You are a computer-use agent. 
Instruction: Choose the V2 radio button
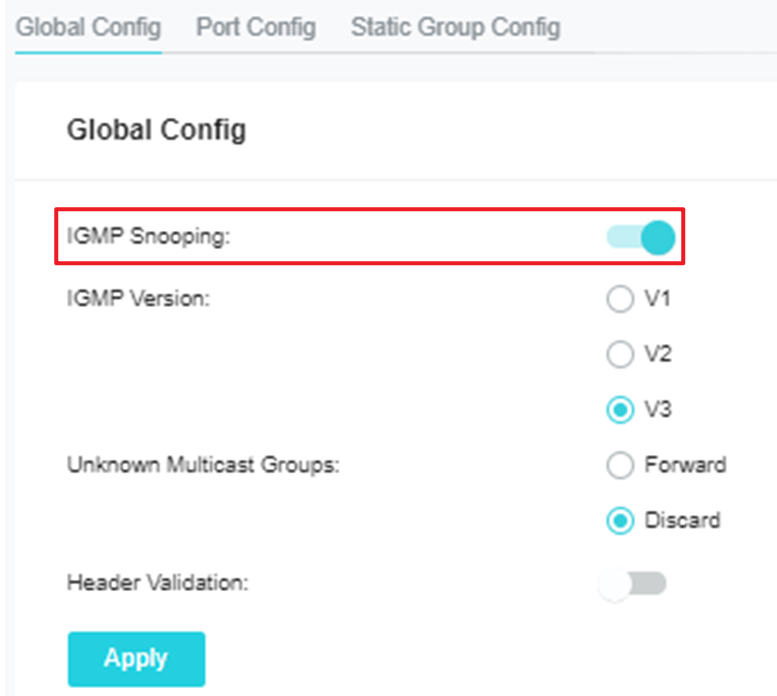pos(620,354)
